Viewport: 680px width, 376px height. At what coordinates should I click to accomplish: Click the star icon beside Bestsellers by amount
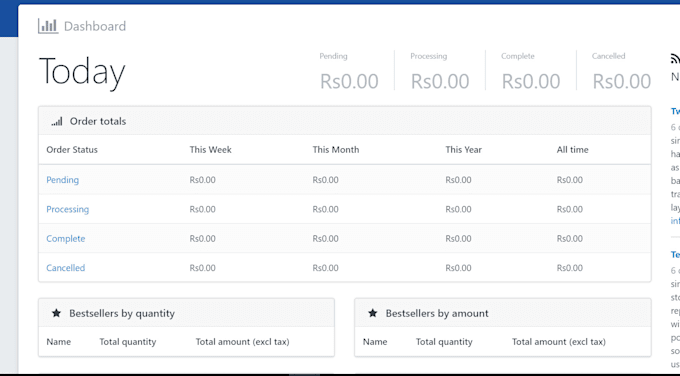(373, 313)
